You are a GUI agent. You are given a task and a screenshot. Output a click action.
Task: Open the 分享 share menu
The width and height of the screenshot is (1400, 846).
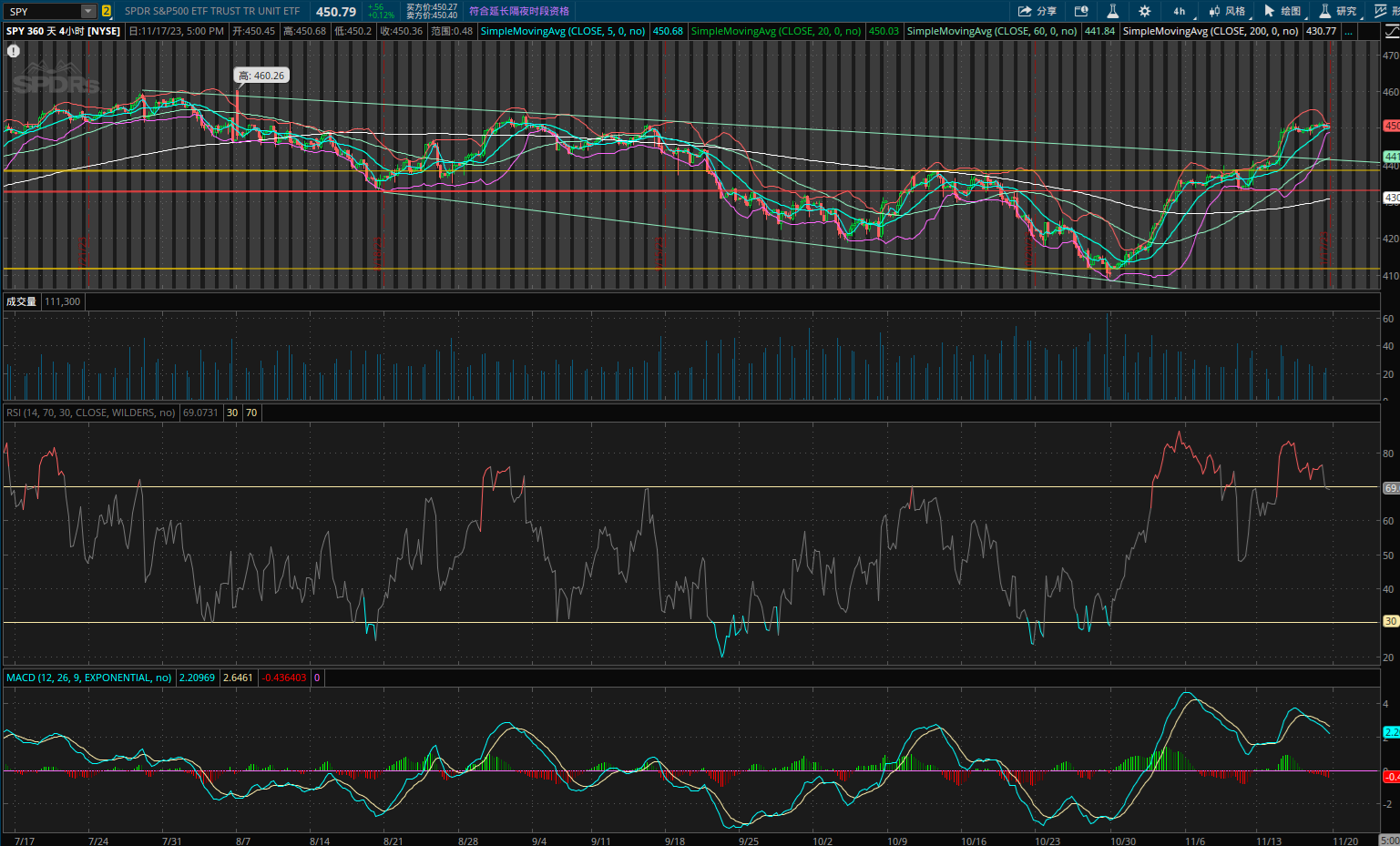click(1037, 11)
